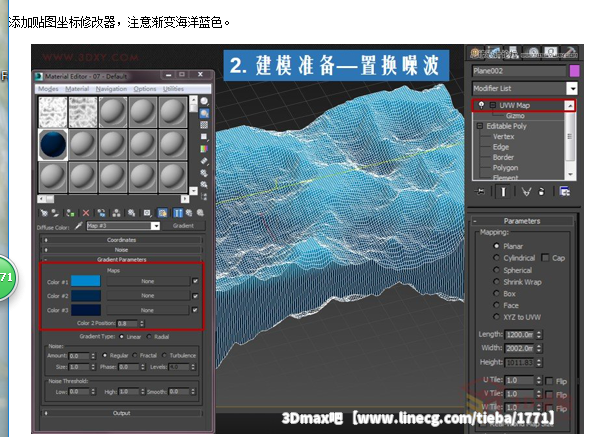Viewport: 594px width, 437px height.
Task: Toggle the Color #2 map checkbox
Action: pyautogui.click(x=195, y=296)
